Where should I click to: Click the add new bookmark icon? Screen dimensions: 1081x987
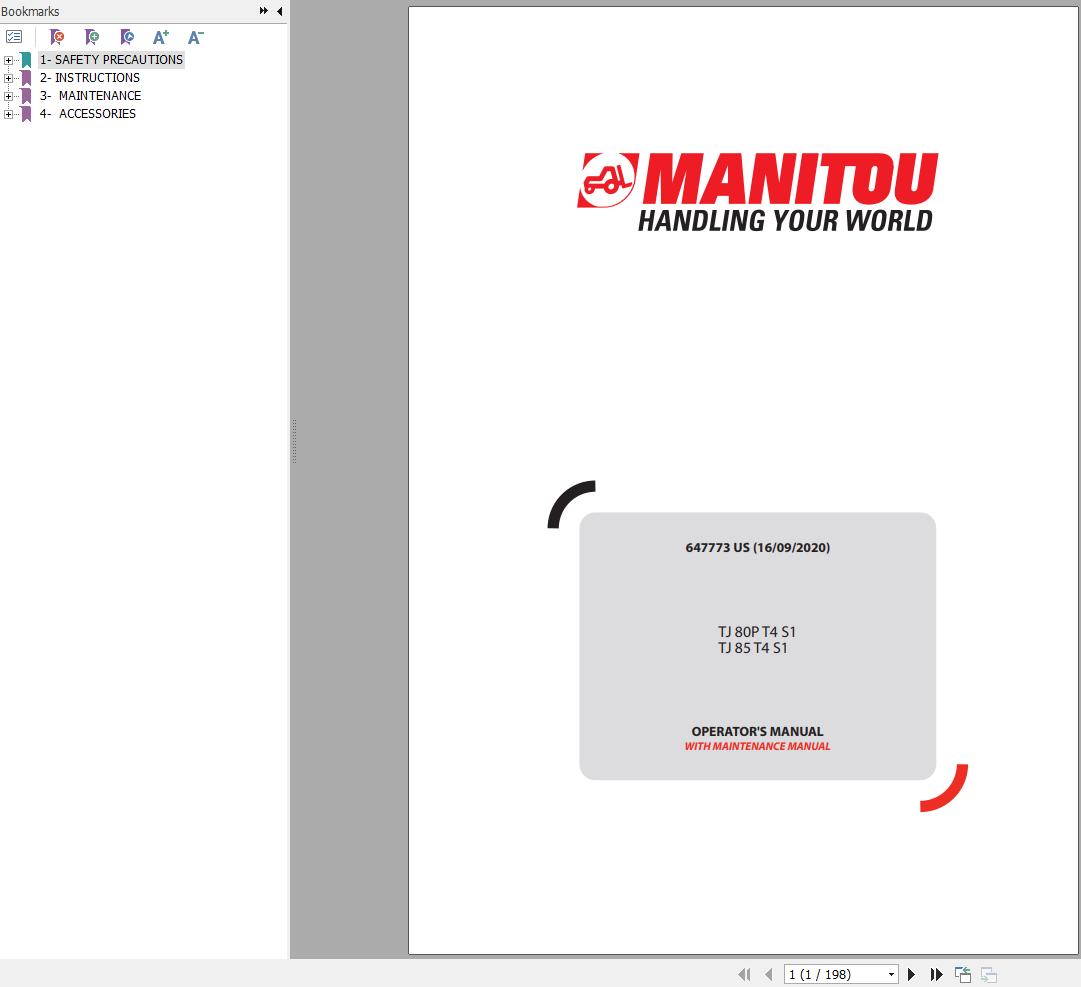(92, 37)
